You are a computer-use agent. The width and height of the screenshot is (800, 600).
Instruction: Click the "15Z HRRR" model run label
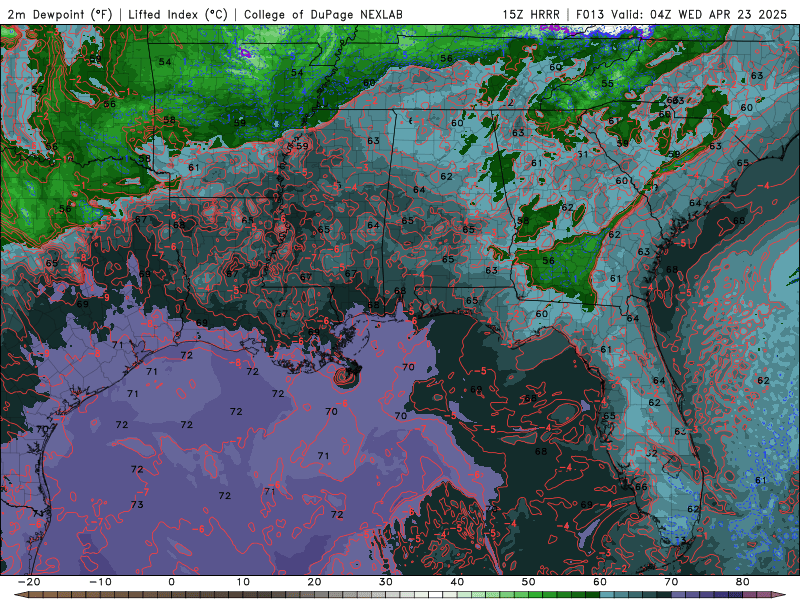point(531,14)
